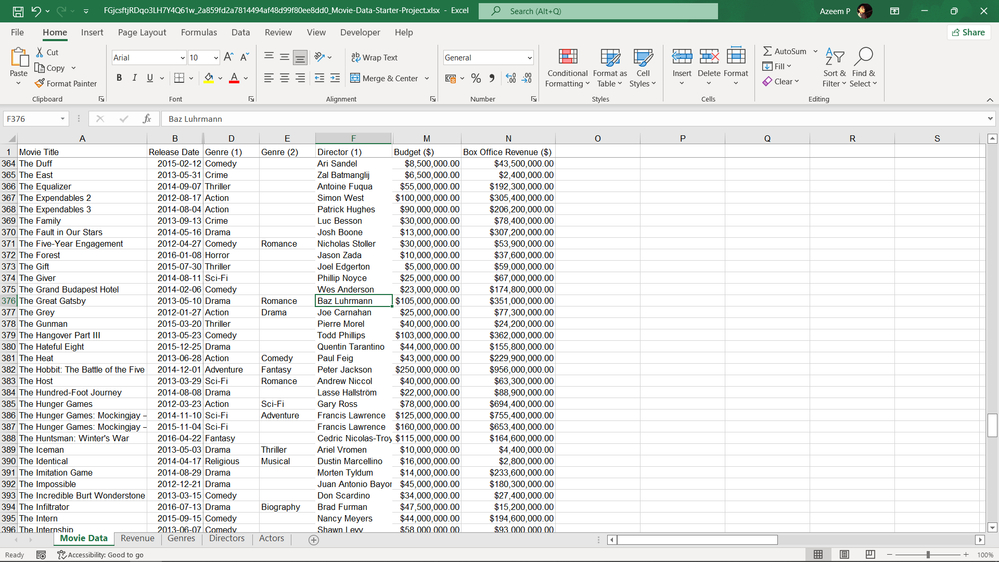The width and height of the screenshot is (999, 562).
Task: Click the Save icon in title bar
Action: (x=18, y=11)
